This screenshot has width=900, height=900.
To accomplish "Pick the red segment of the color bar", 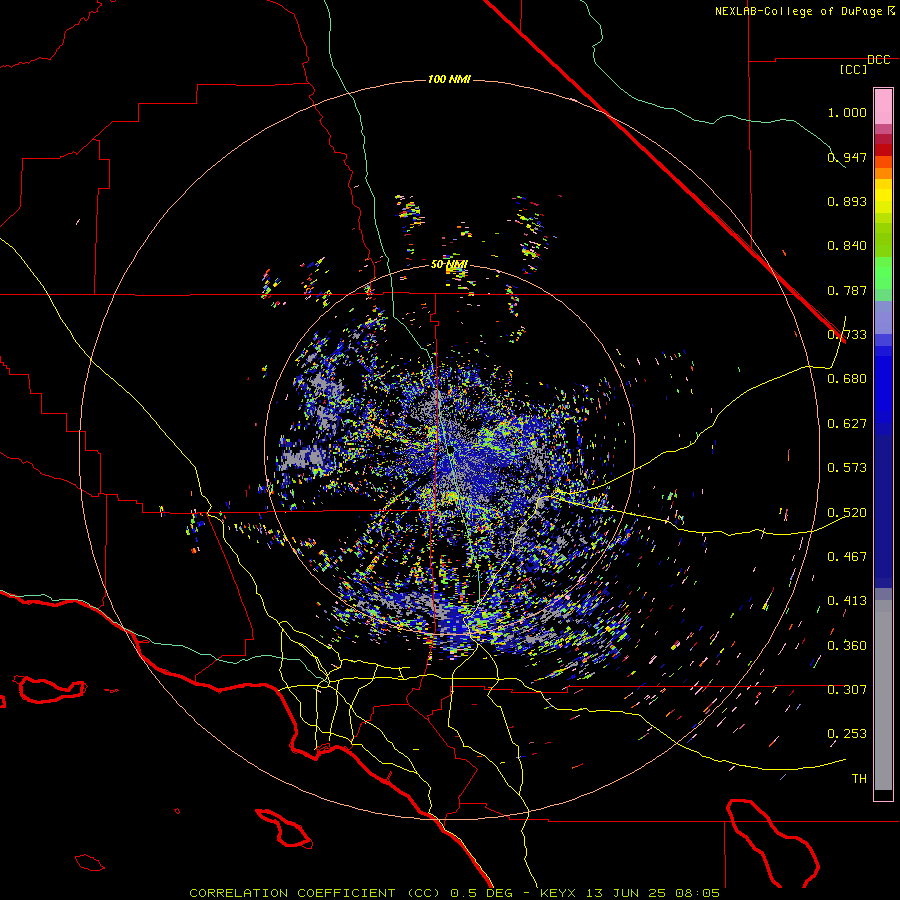I will click(x=883, y=149).
